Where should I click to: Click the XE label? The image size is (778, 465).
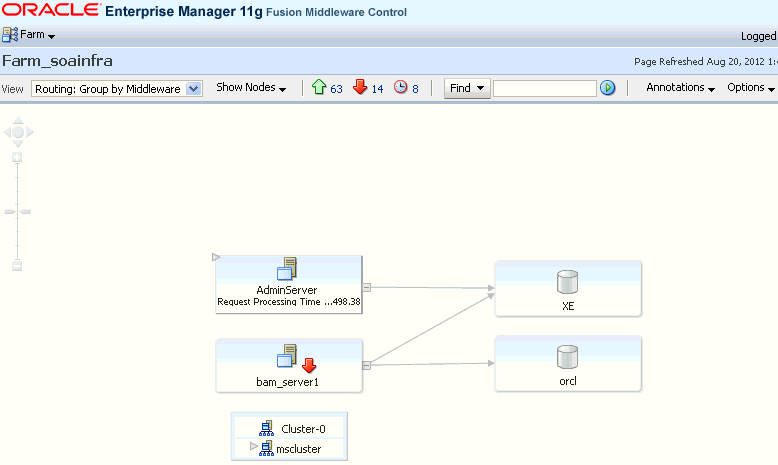568,306
